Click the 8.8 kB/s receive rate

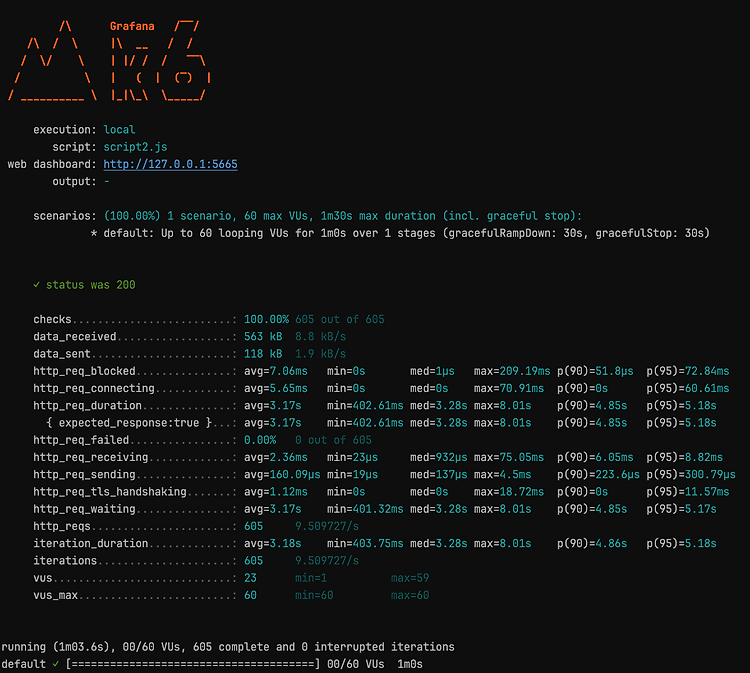coord(320,337)
